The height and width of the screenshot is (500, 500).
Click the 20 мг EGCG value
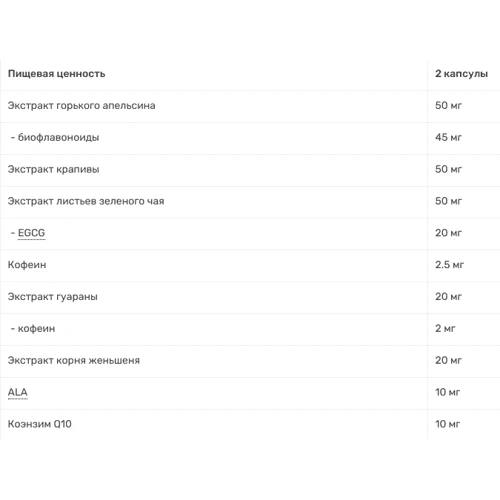[x=448, y=233]
